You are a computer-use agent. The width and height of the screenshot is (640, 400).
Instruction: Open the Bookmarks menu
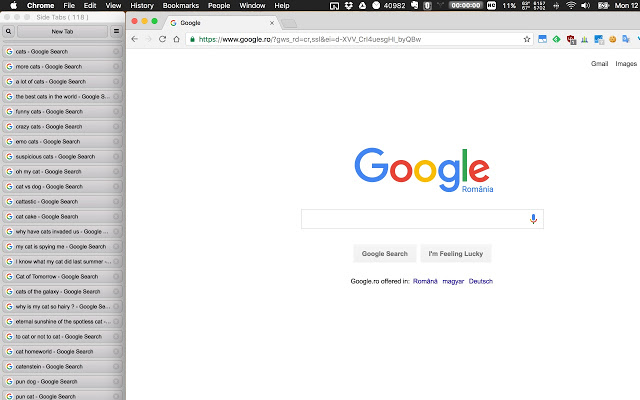181,6
